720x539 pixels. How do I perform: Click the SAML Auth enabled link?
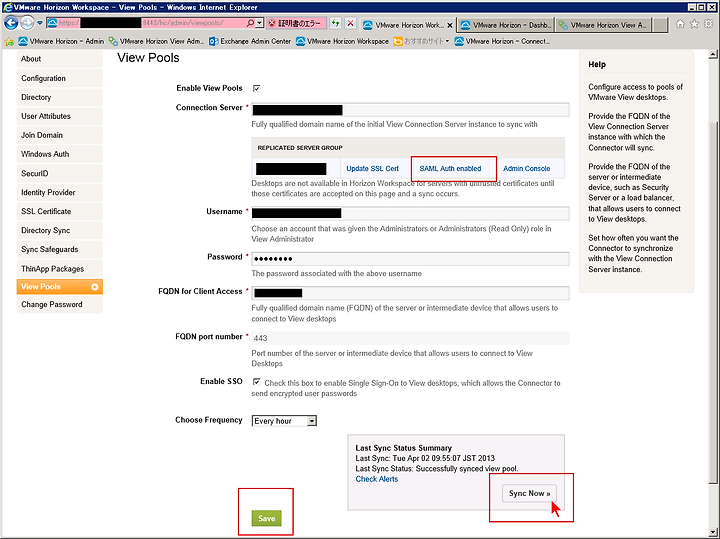click(450, 168)
